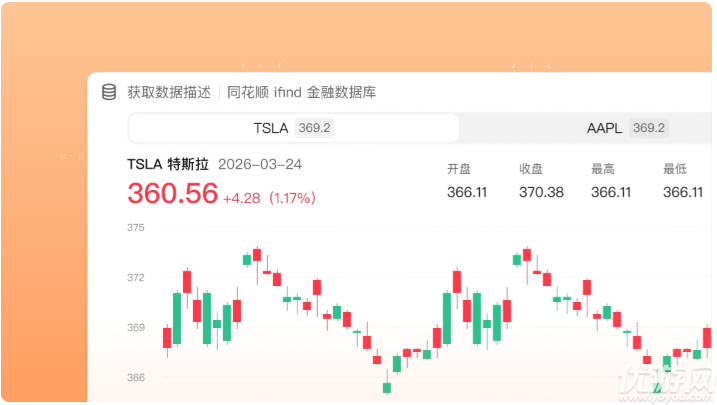
Task: Click the 366 y-axis label
Action: 136,378
